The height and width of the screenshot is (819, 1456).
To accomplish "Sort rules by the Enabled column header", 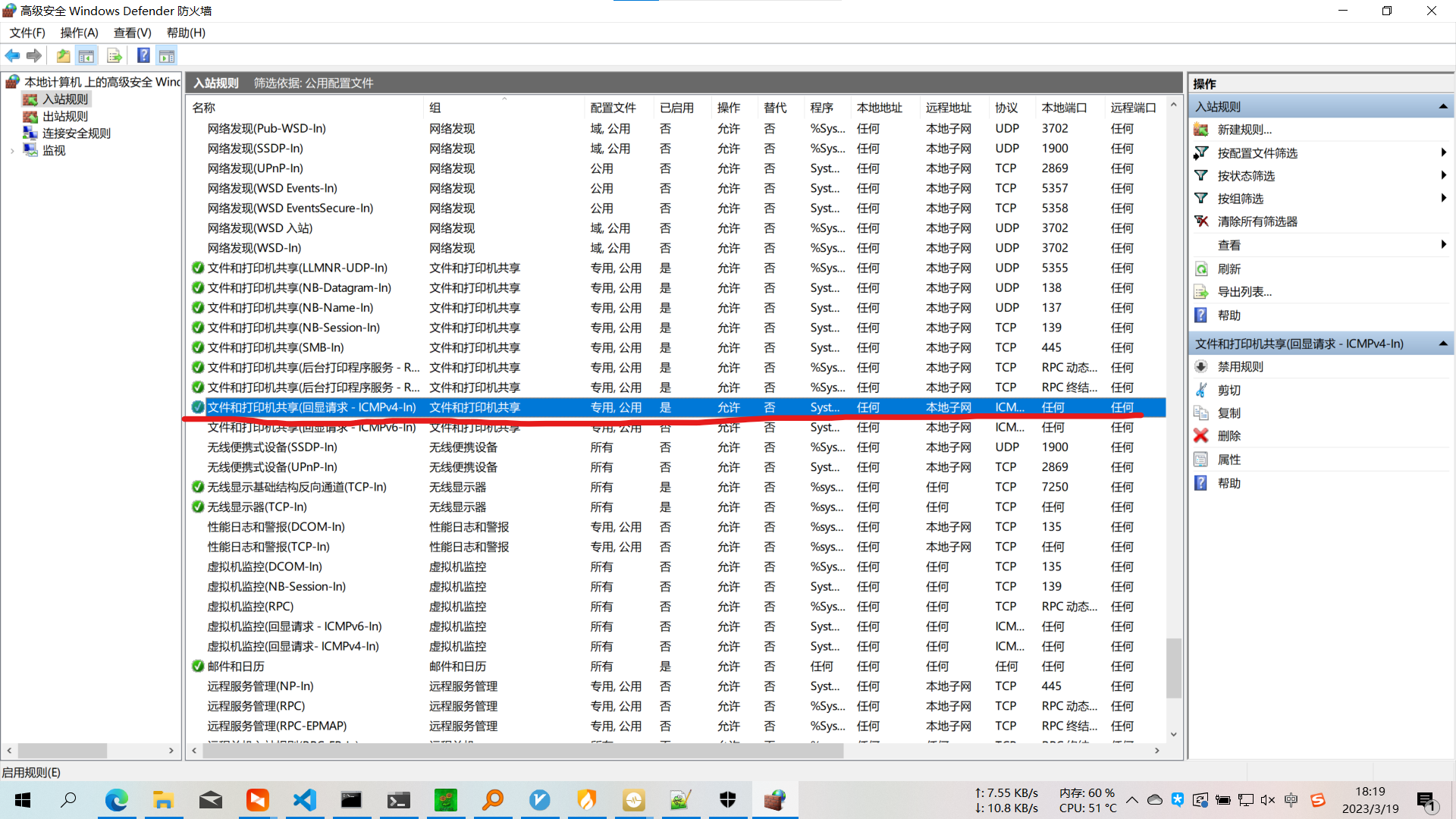I will [x=676, y=108].
